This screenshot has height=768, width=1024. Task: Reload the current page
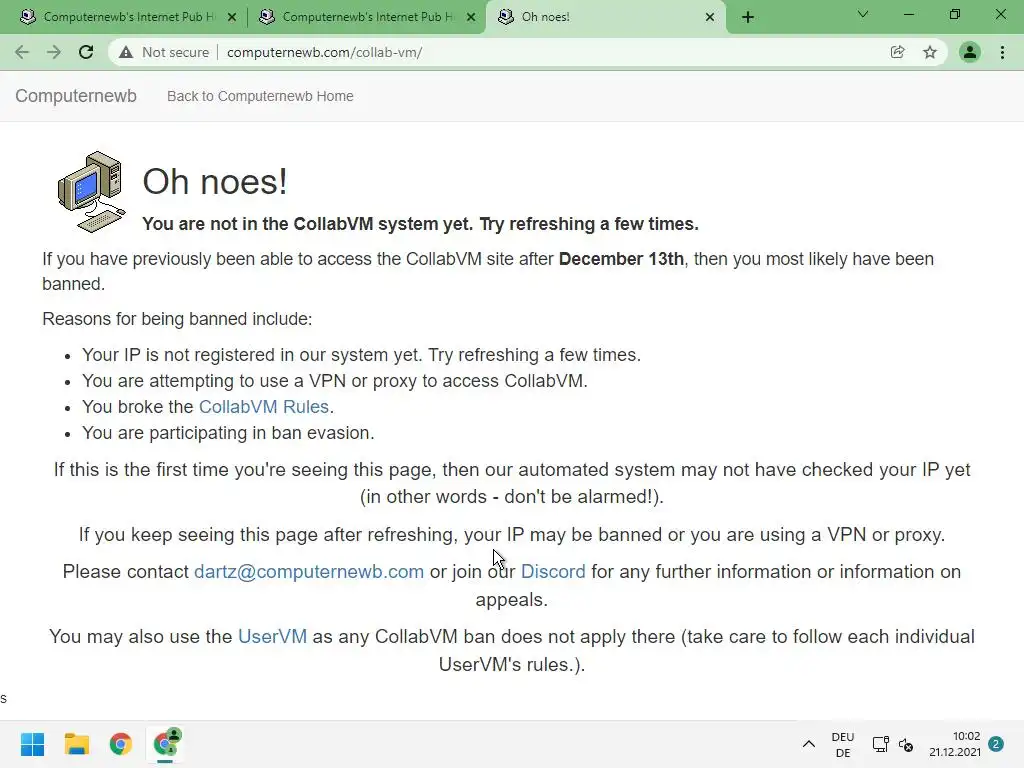point(86,52)
